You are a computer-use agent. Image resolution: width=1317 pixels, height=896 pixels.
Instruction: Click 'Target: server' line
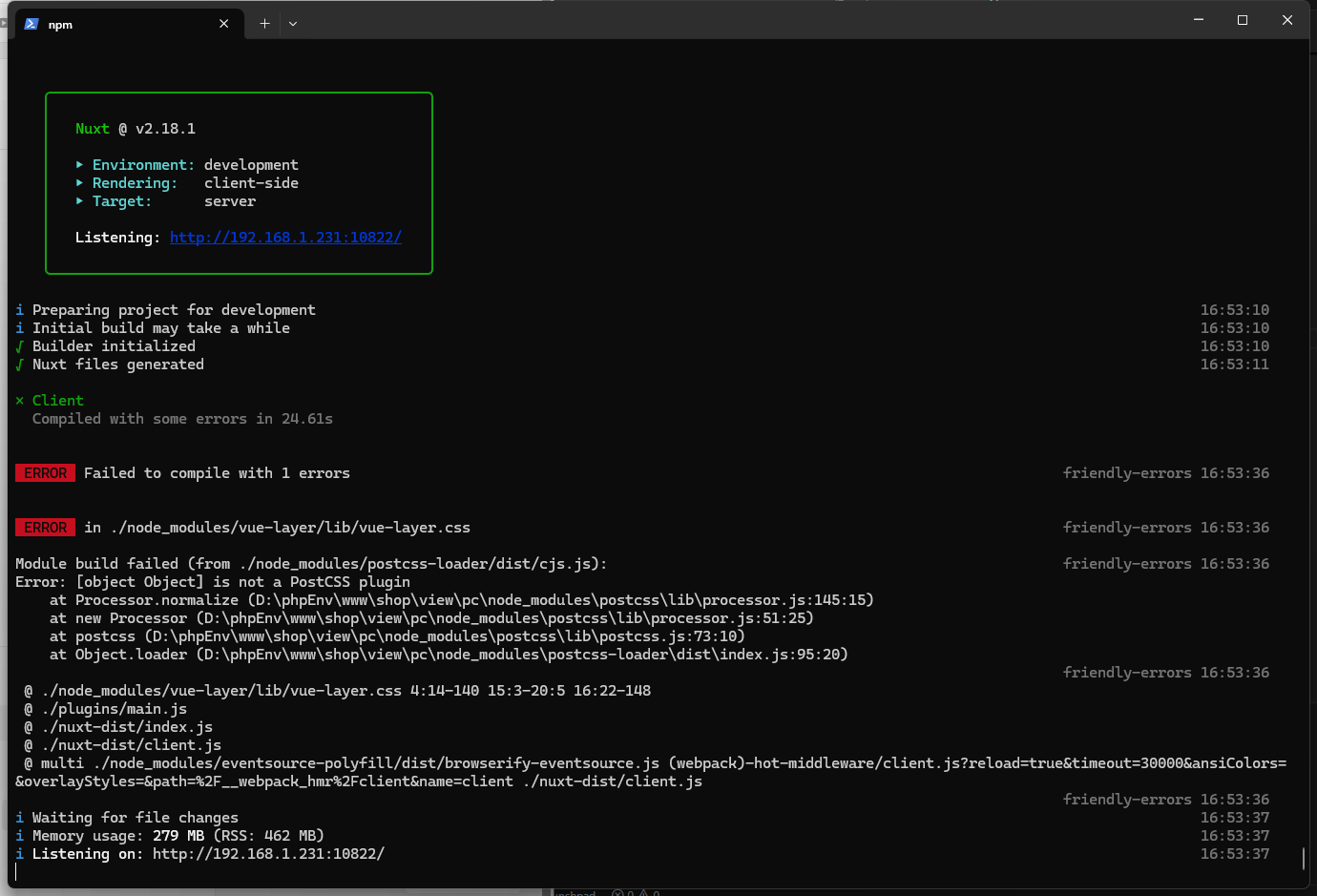point(165,201)
